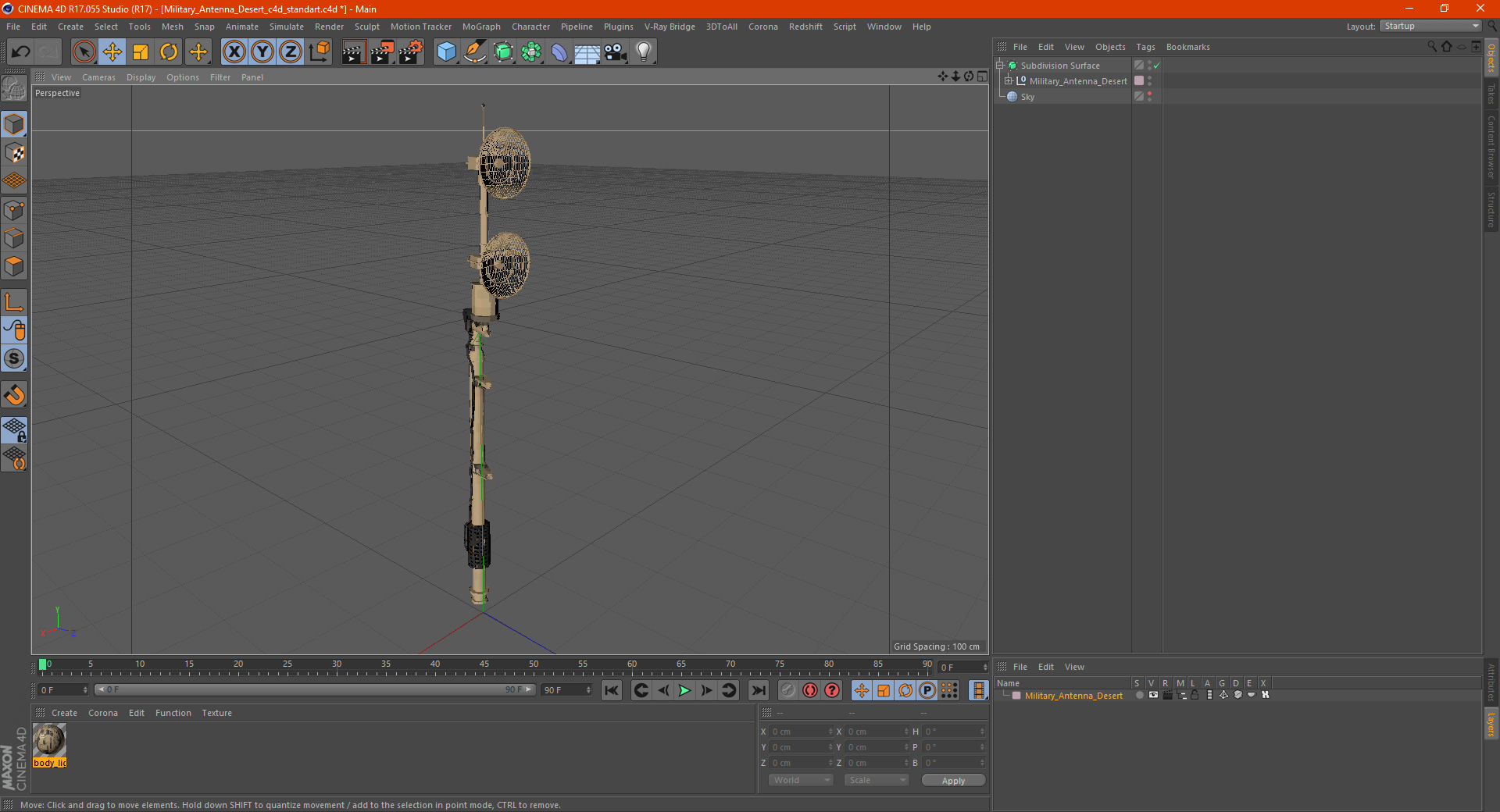Switch to Polygons mode

(14, 266)
